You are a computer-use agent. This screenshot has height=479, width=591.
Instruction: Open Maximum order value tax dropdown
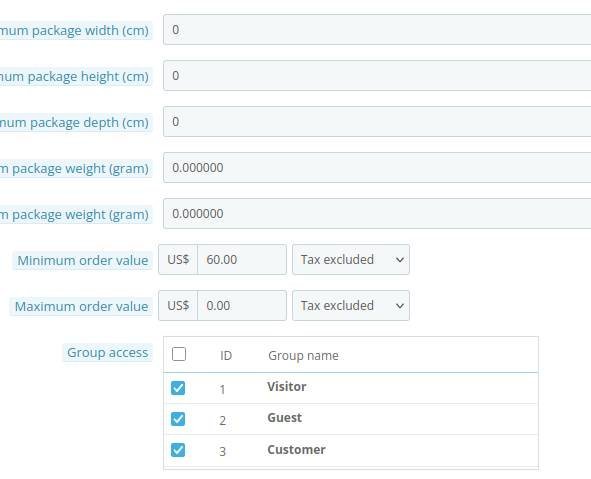tap(351, 306)
